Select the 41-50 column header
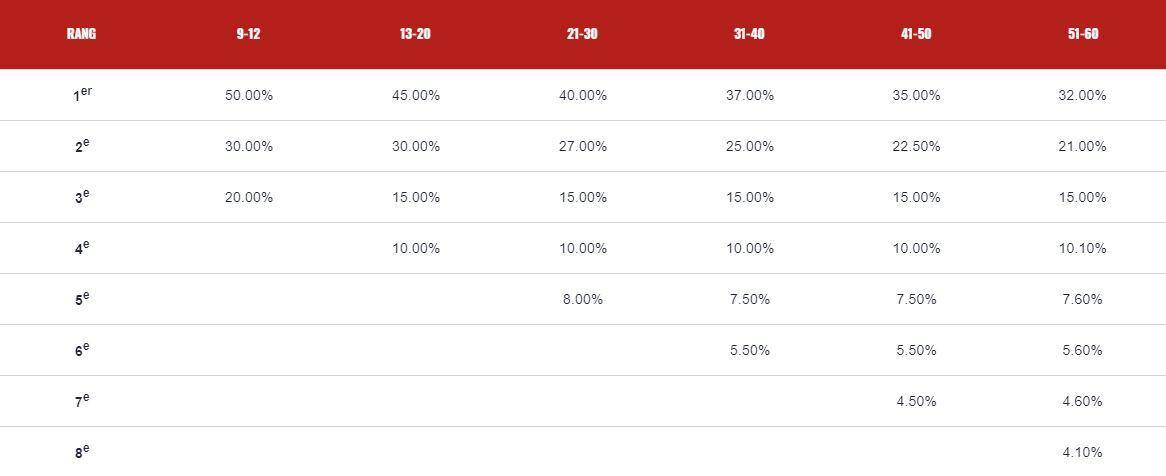Viewport: 1166px width, 476px height. click(916, 34)
